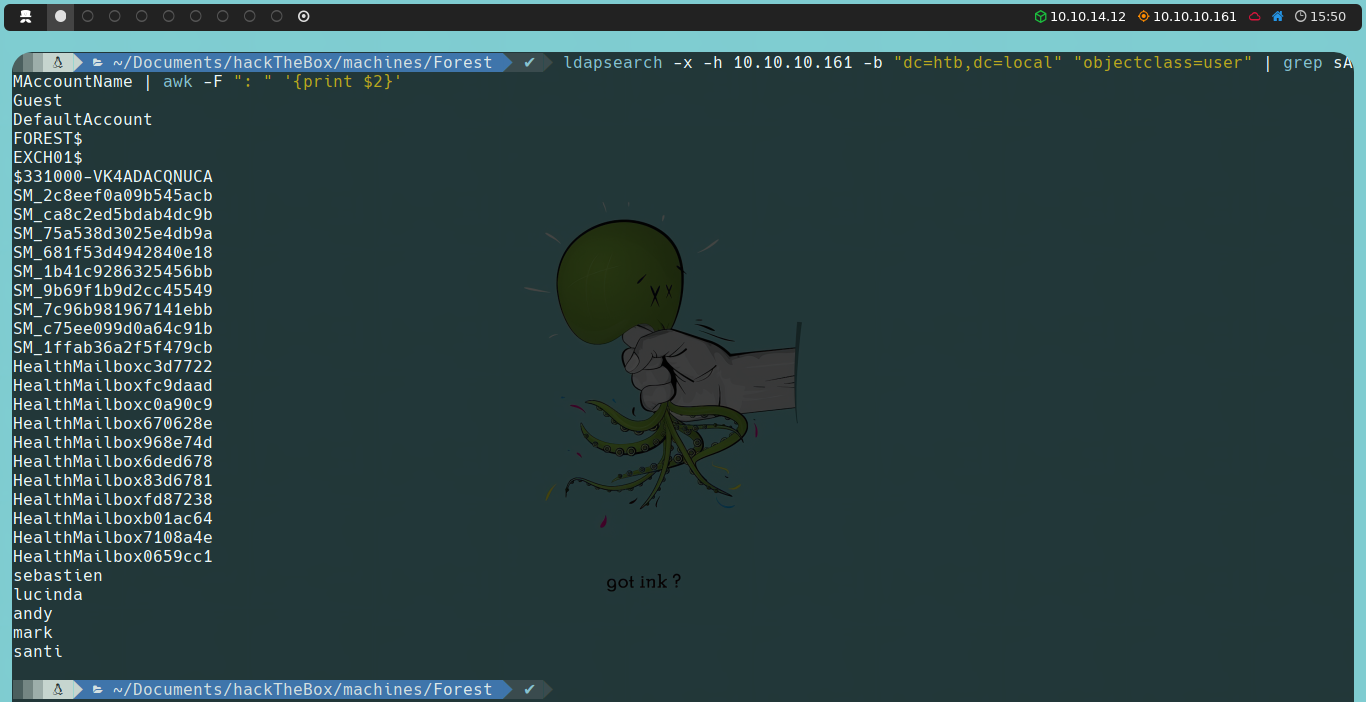Select the HealthMailboxc3d7722 line
Viewport: 1366px width, 702px height.
coord(113,366)
